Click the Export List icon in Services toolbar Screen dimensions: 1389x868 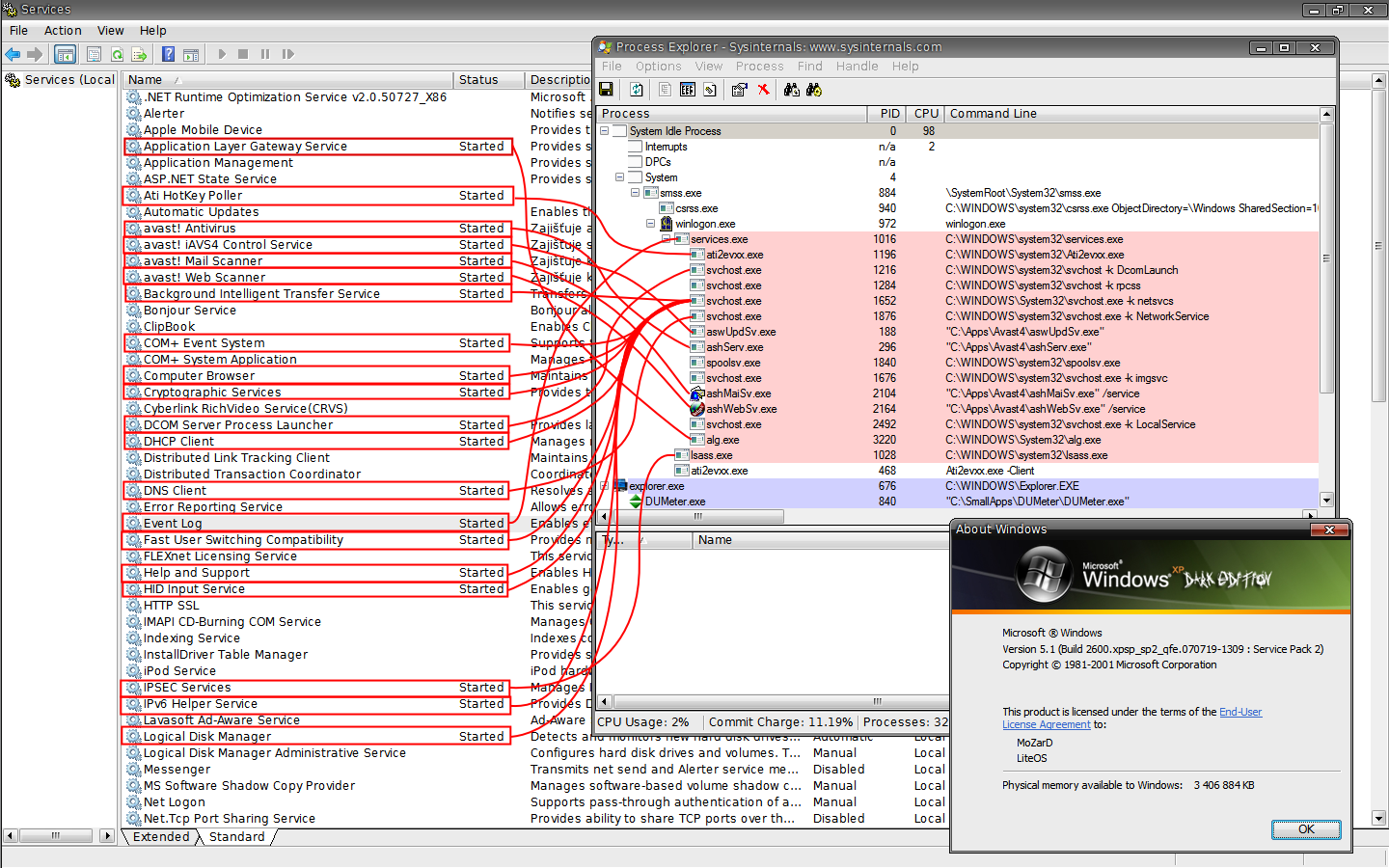click(139, 55)
